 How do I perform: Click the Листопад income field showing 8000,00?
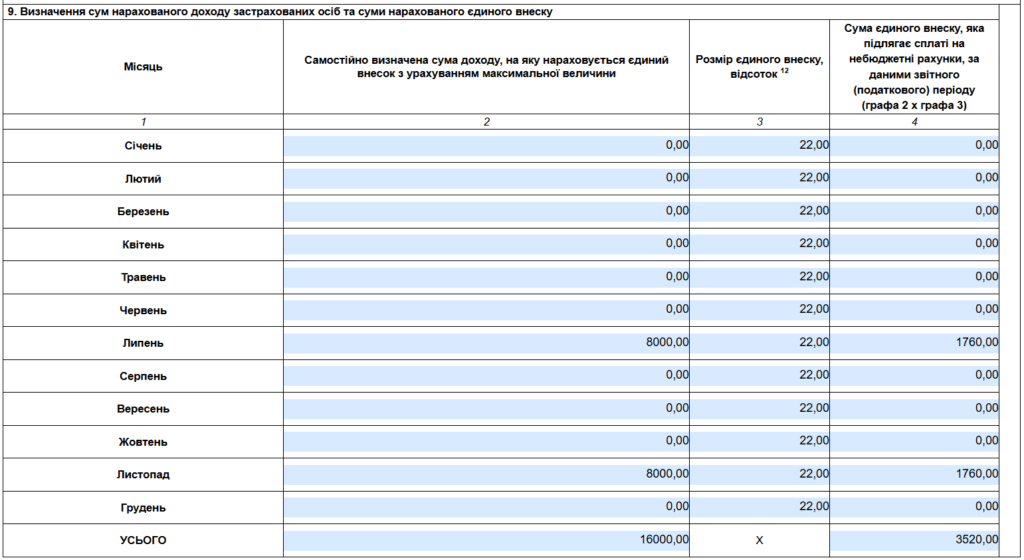[486, 474]
